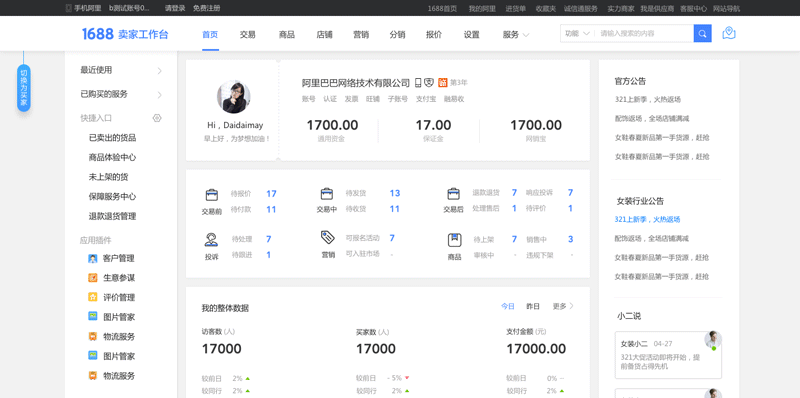Open the 店铺 navigation tab
The height and width of the screenshot is (398, 800).
tap(324, 35)
